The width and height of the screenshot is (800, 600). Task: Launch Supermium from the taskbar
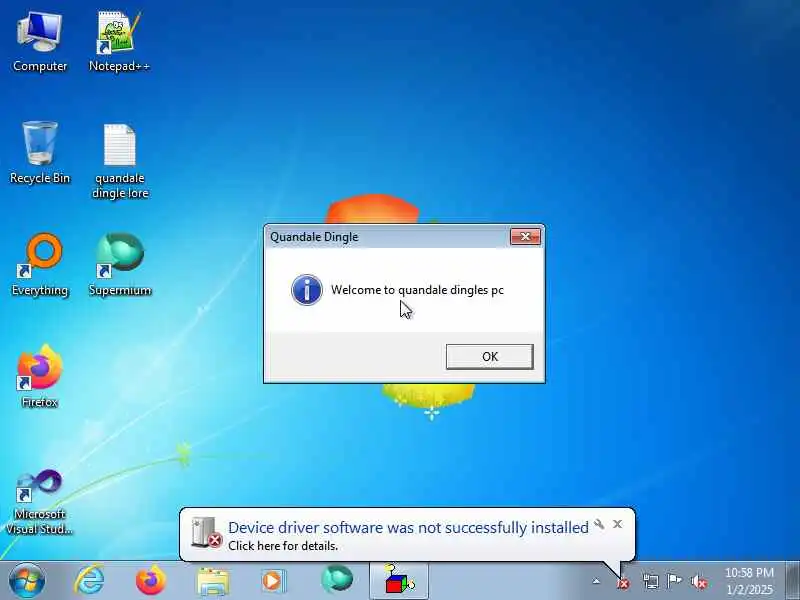[337, 580]
